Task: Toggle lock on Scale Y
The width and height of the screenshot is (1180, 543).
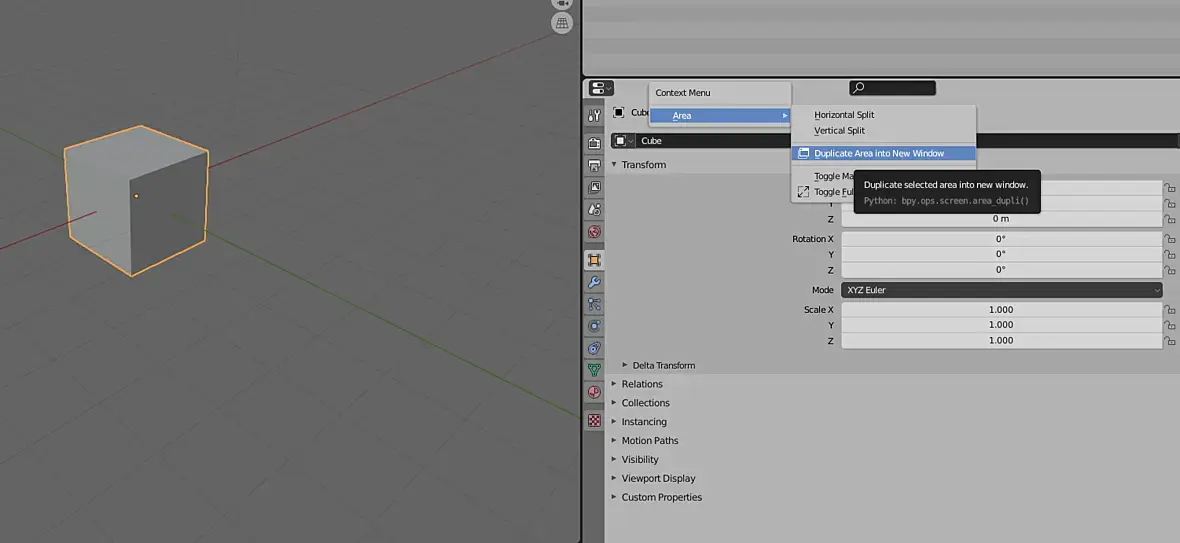Action: [1169, 325]
